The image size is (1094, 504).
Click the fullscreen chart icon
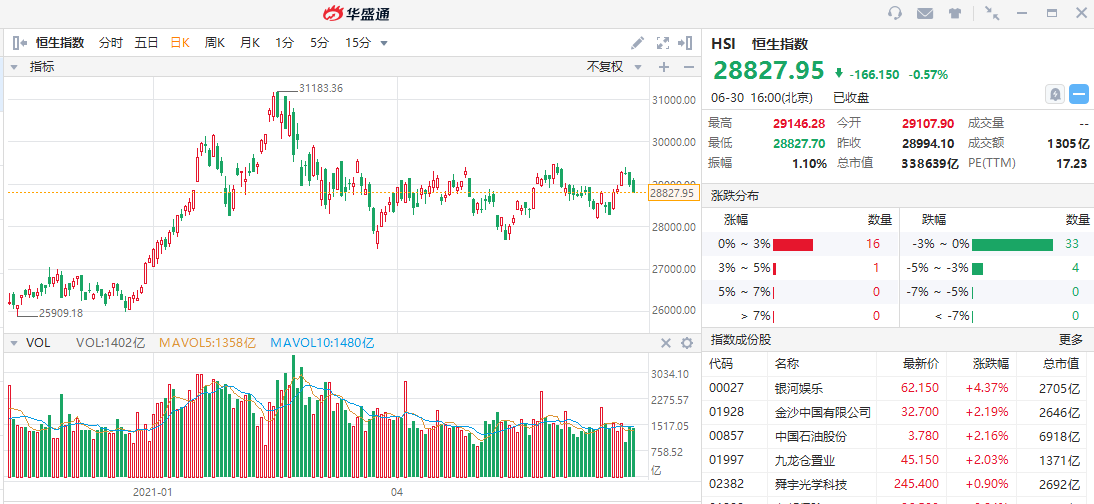662,43
